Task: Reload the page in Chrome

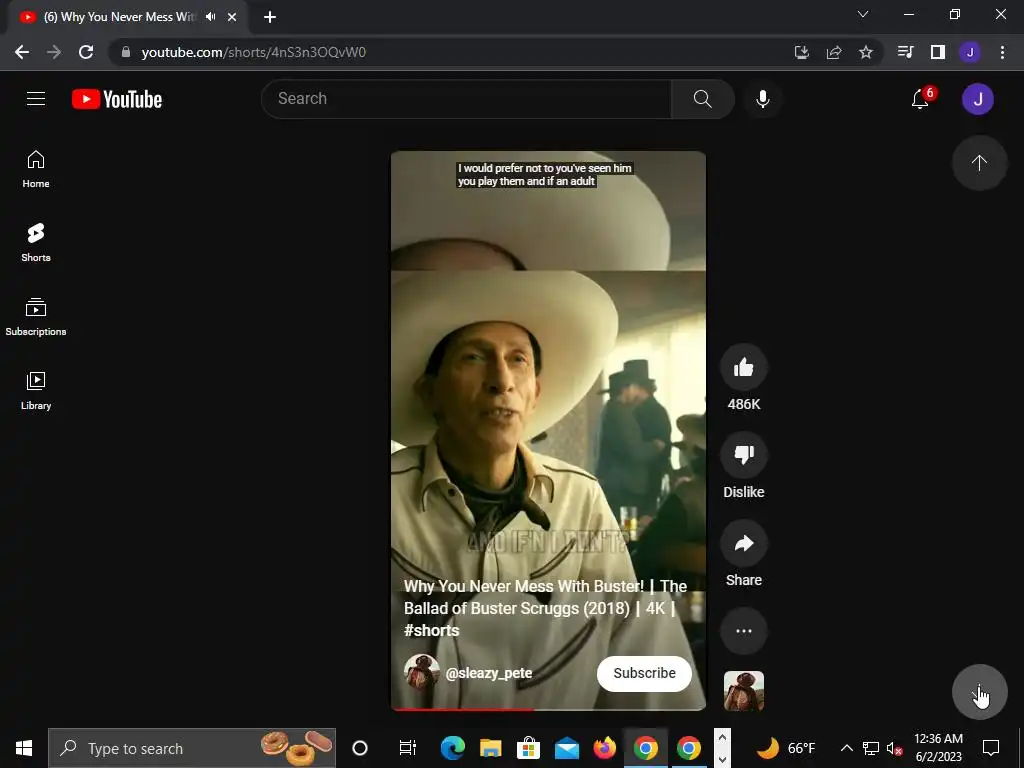Action: pos(86,52)
